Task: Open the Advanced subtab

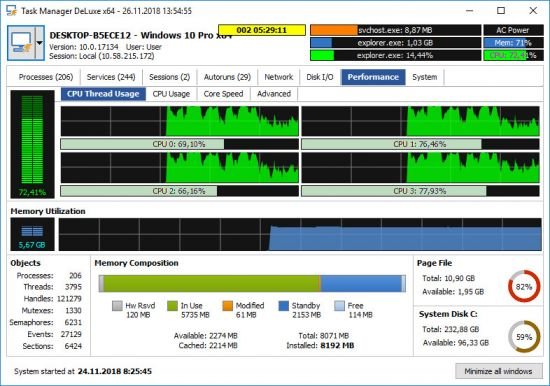Action: coord(274,94)
